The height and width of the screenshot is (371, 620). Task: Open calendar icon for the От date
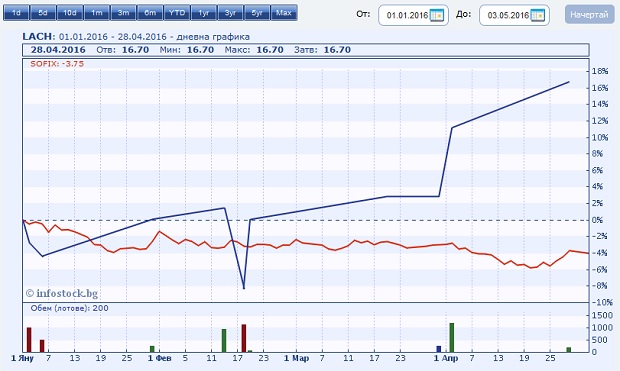(x=437, y=15)
